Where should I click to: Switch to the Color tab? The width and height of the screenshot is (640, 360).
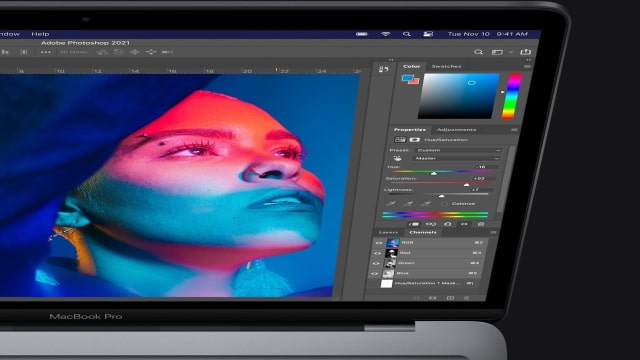[411, 66]
